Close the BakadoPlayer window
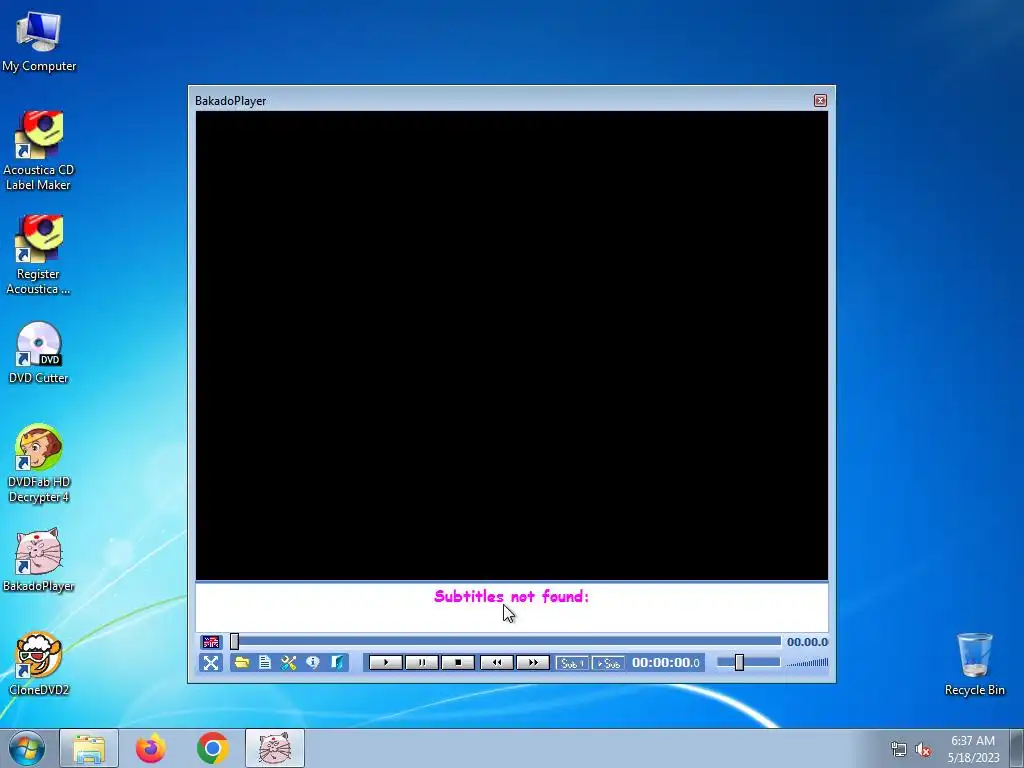The height and width of the screenshot is (768, 1024). [x=820, y=100]
